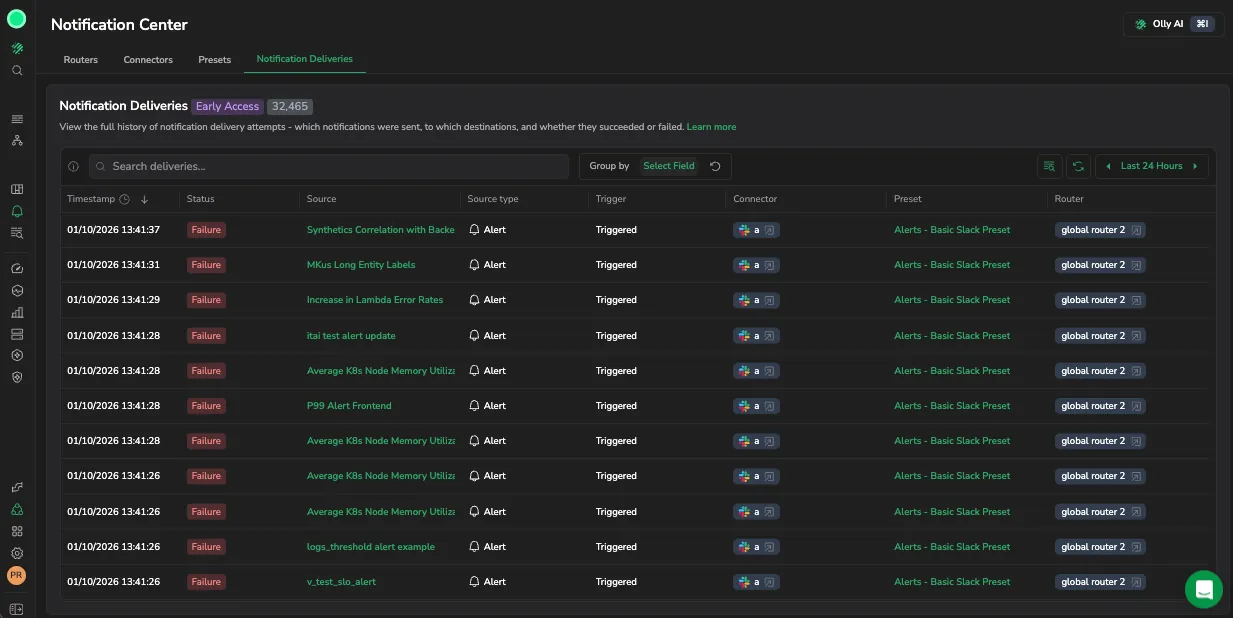Open preset link in v_test_slo_alert row
The height and width of the screenshot is (618, 1233).
952,582
